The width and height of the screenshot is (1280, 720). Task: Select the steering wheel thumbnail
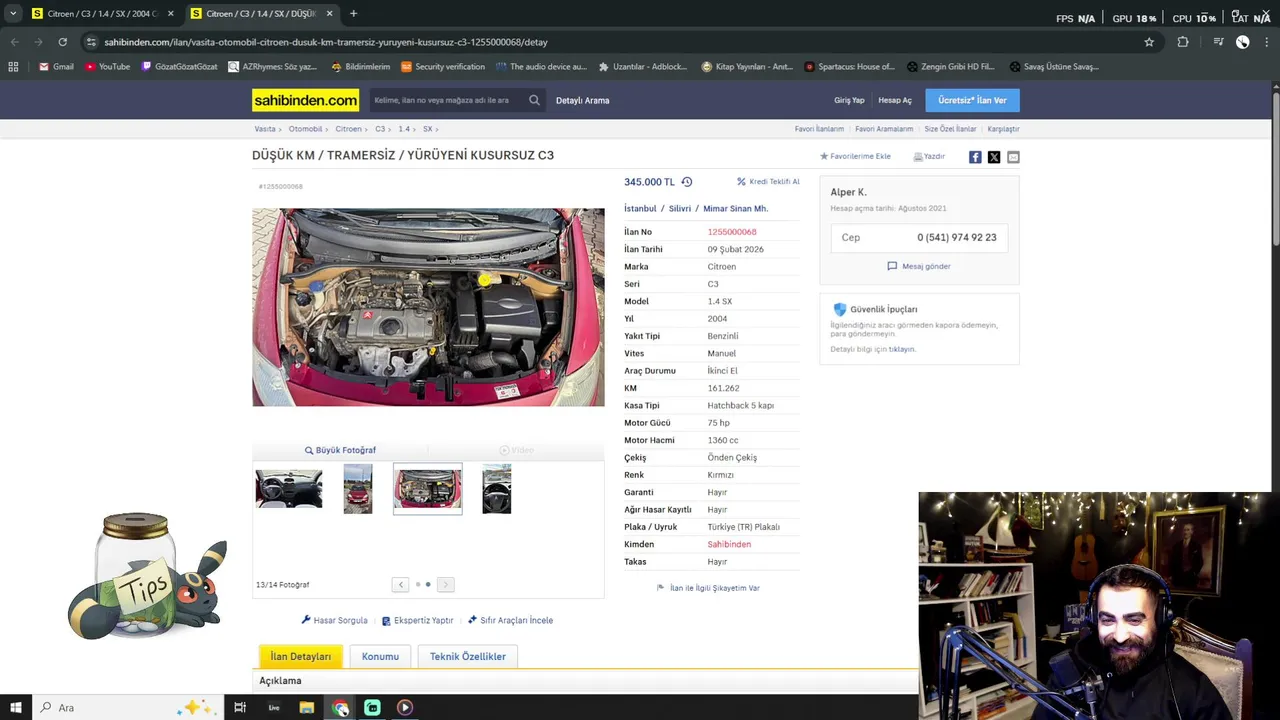497,489
